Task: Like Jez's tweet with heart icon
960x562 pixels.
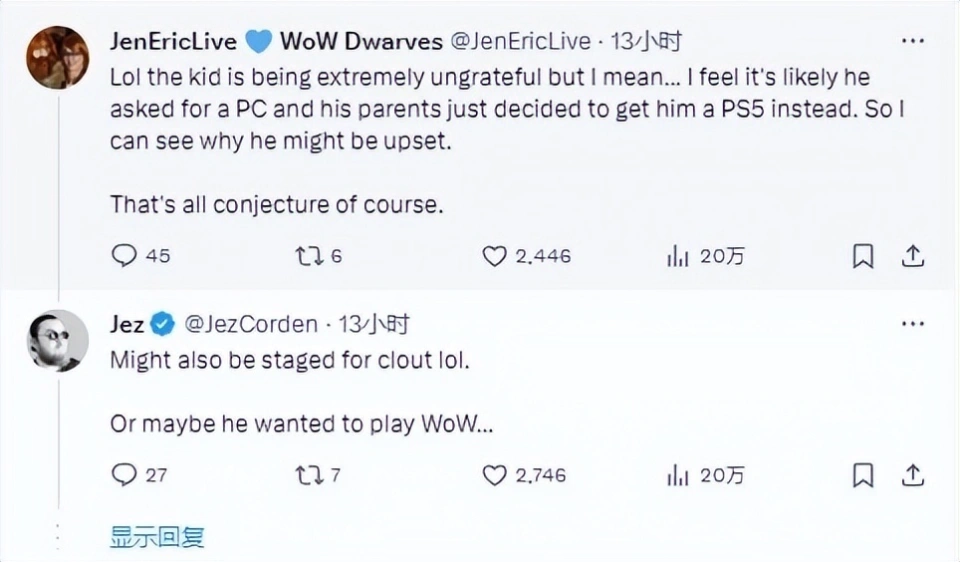Action: (494, 475)
